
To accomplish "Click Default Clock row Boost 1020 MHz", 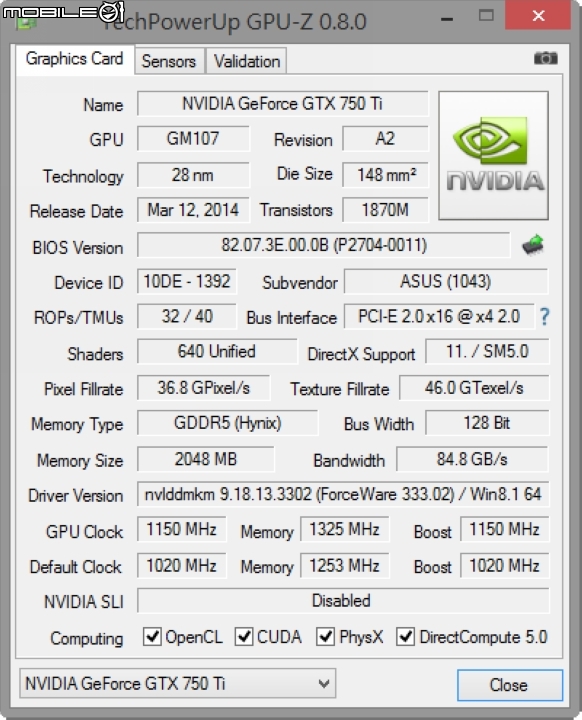I will tap(504, 566).
